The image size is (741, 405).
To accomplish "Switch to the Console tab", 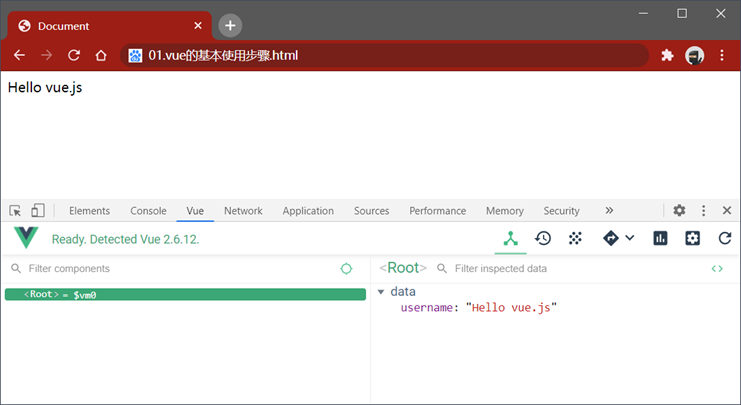I will (x=148, y=211).
